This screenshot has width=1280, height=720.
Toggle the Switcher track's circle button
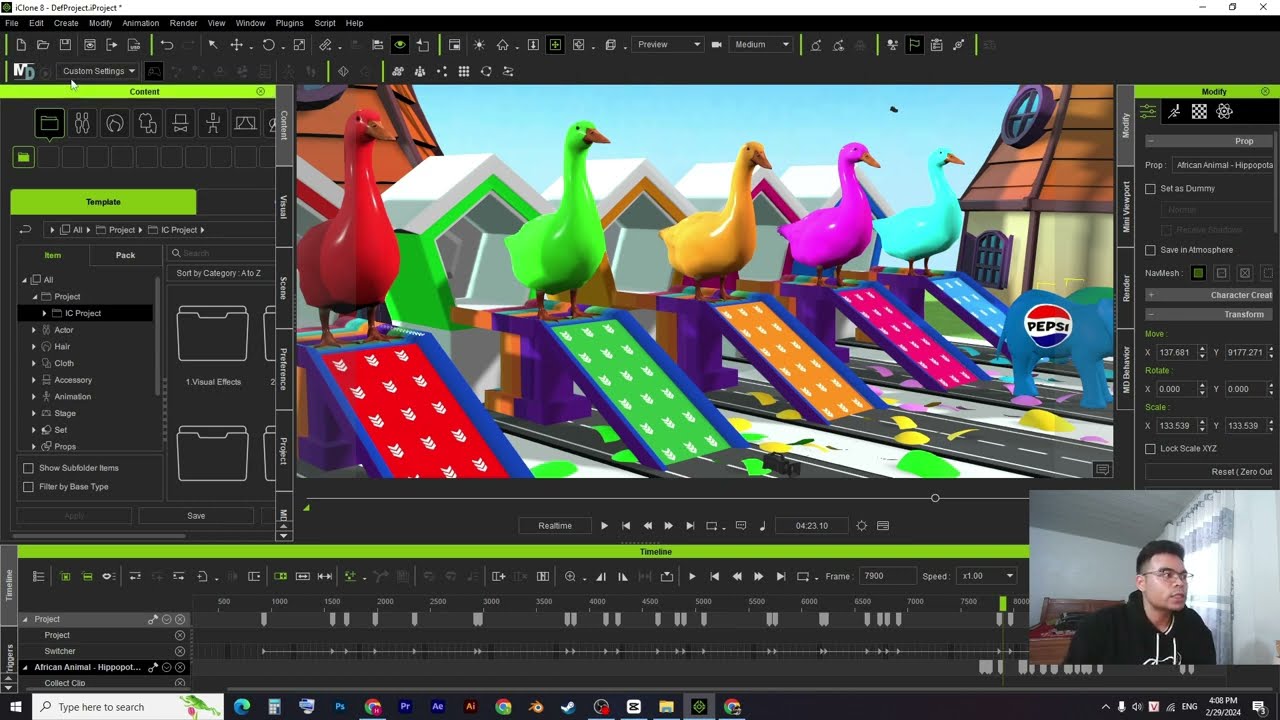click(180, 651)
